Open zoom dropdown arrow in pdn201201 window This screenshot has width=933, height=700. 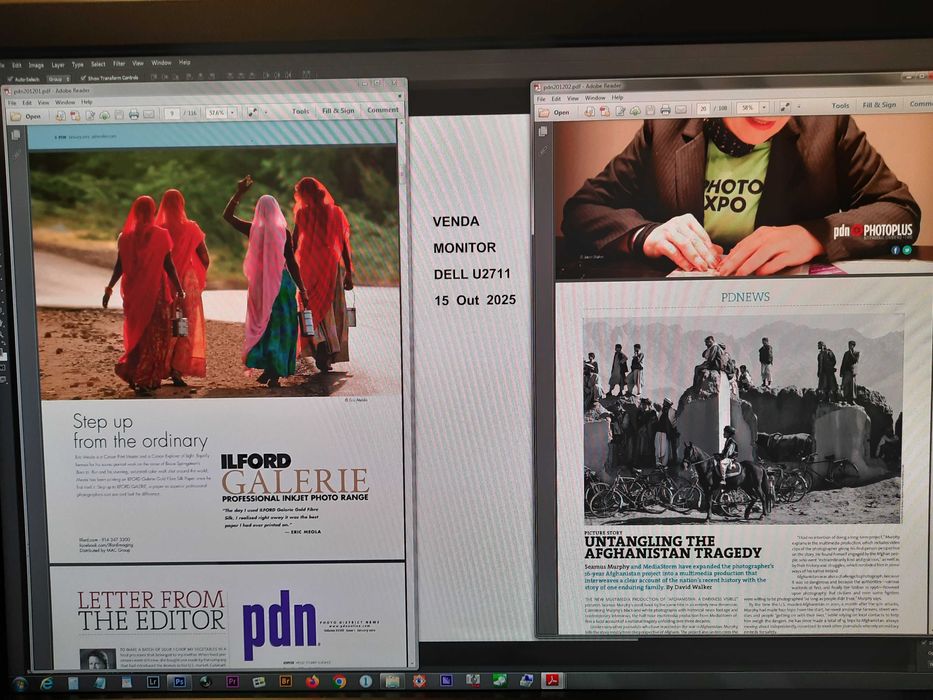pyautogui.click(x=233, y=112)
